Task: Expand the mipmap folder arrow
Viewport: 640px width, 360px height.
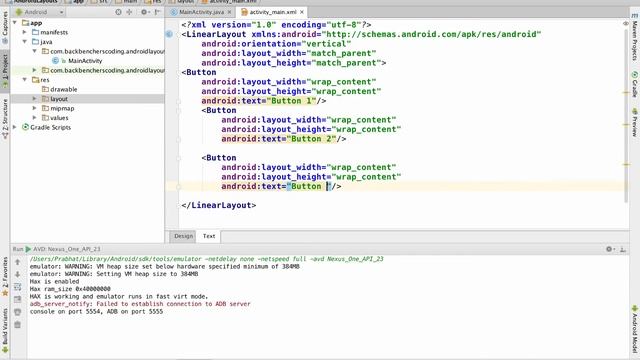Action: pos(35,108)
